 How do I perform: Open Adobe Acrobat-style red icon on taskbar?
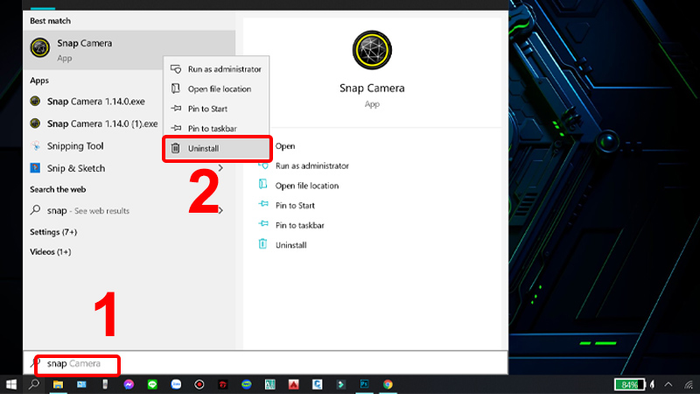(293, 384)
